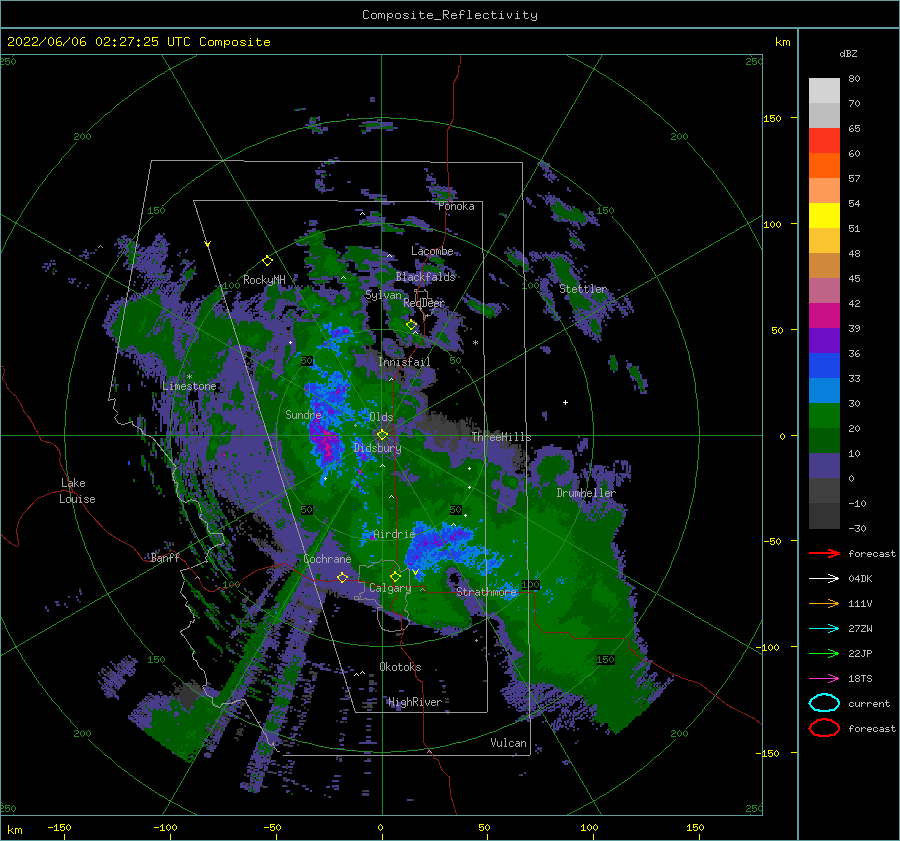Click the Innisfail map label

coord(404,362)
